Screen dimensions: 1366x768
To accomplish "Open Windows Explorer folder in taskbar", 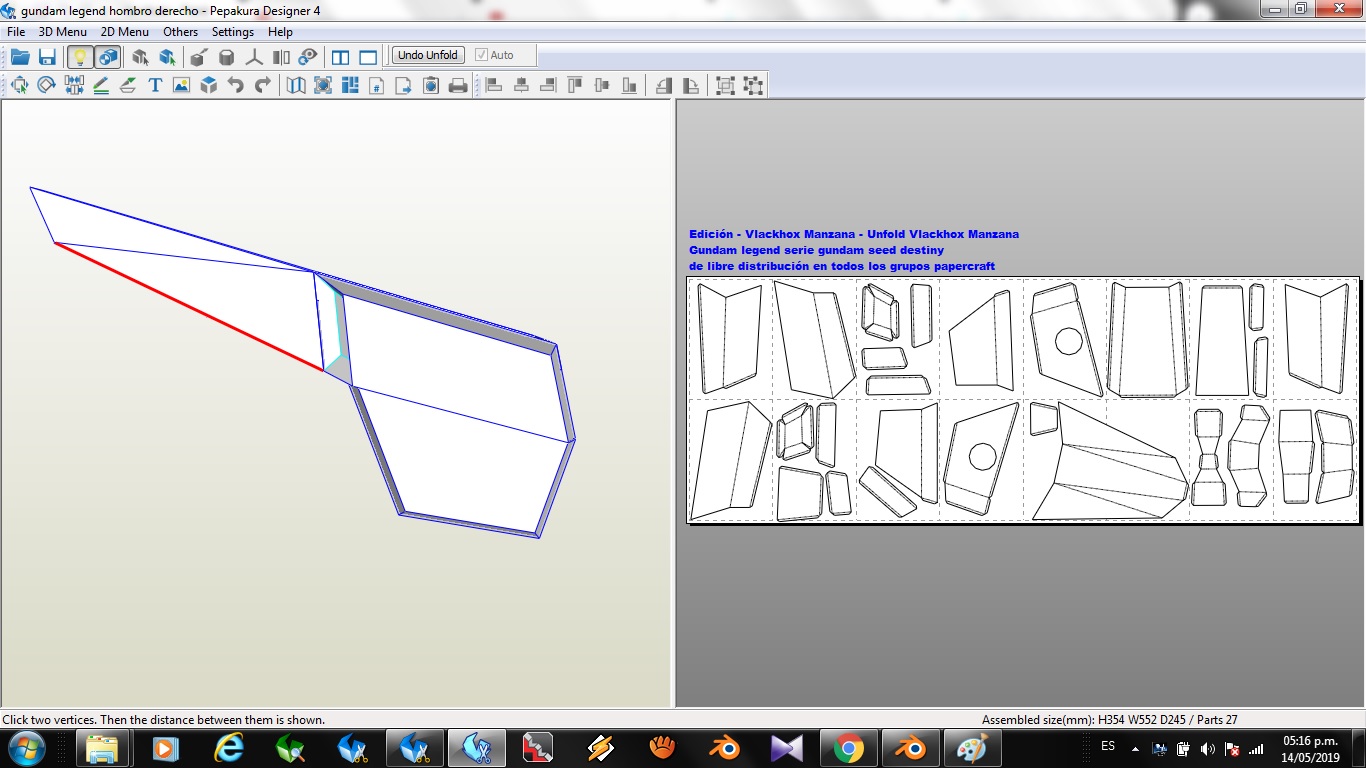I will 103,748.
